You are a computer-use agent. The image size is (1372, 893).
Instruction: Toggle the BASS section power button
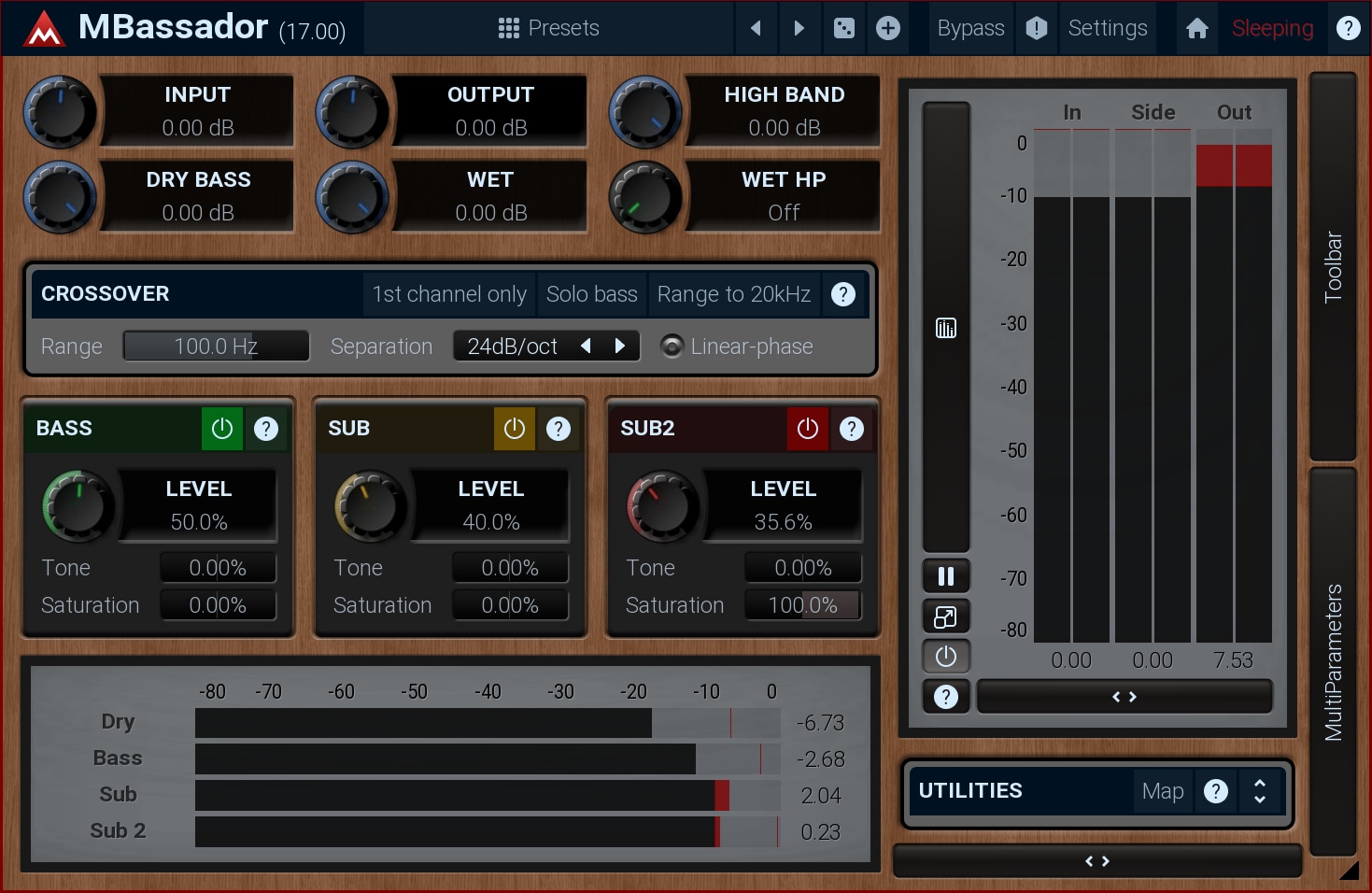[222, 429]
